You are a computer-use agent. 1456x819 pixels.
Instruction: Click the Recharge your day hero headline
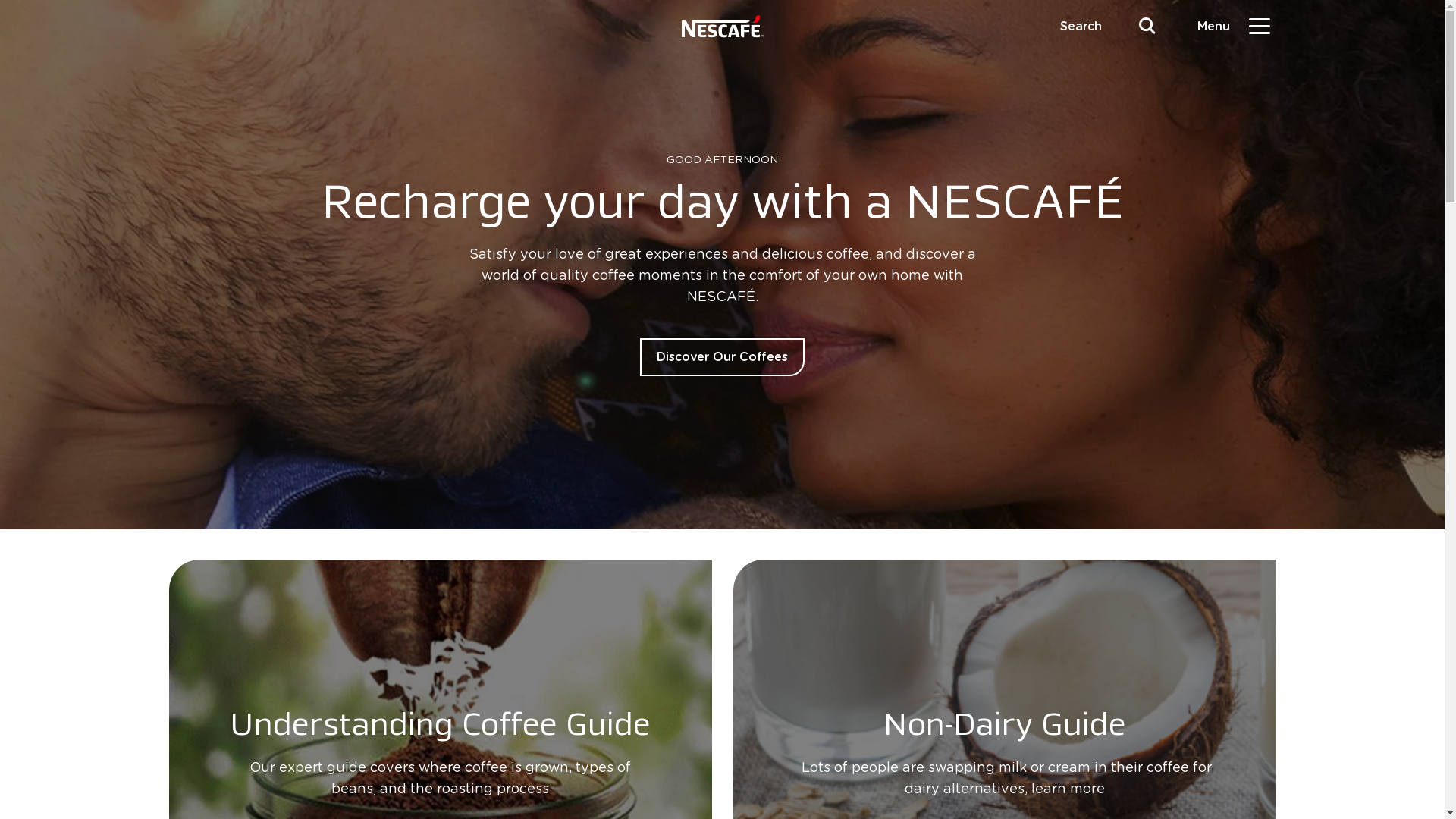722,202
